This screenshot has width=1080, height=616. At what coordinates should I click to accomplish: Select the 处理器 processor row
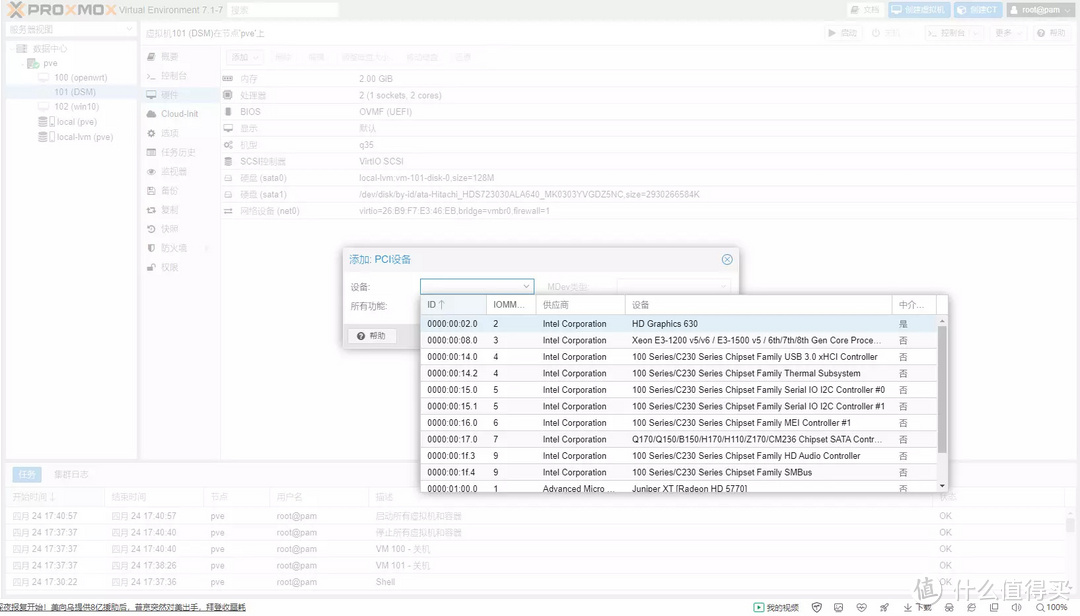[647, 95]
